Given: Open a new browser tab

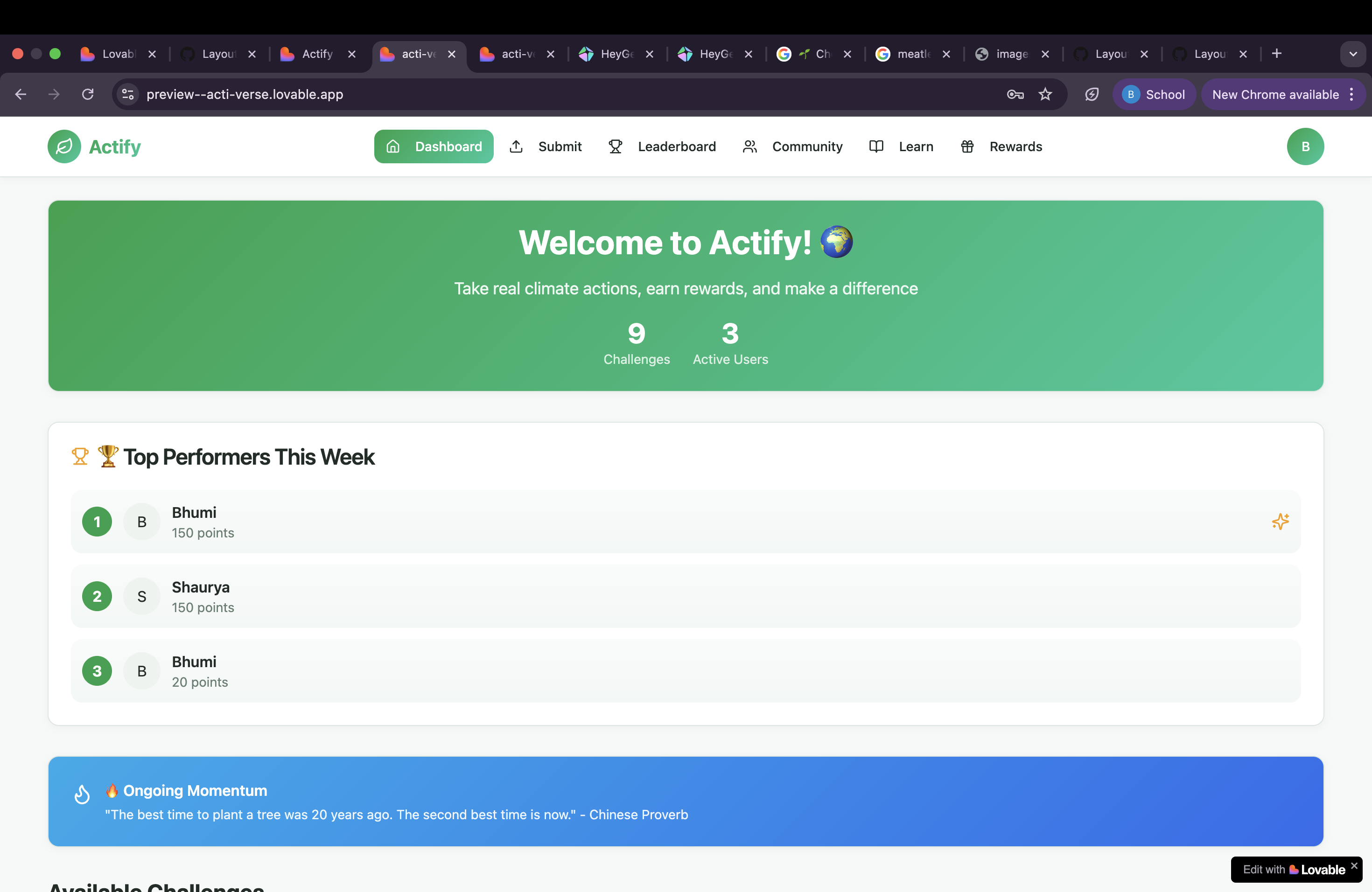Looking at the screenshot, I should pyautogui.click(x=1276, y=54).
